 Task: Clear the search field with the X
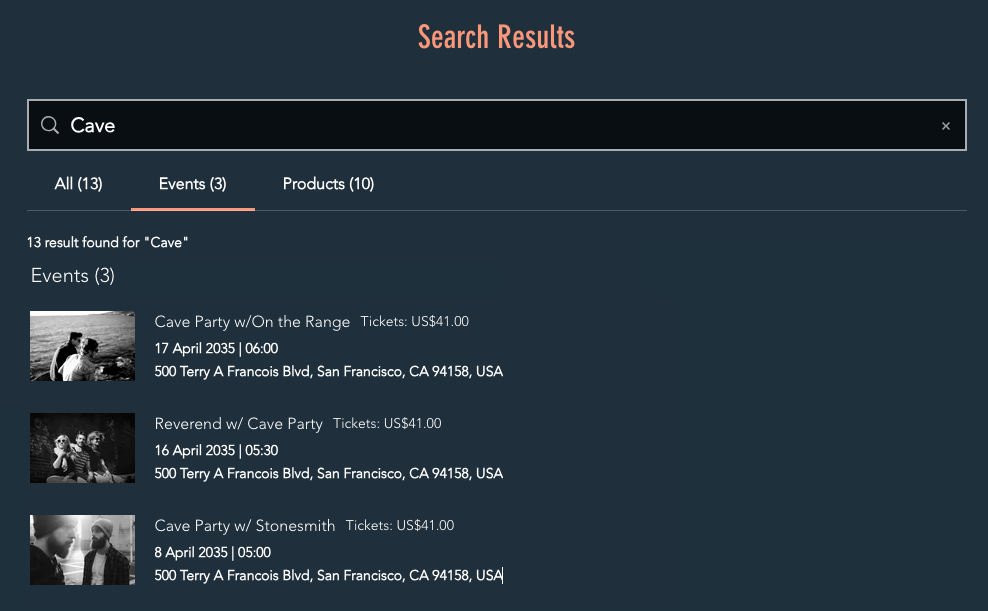tap(945, 126)
